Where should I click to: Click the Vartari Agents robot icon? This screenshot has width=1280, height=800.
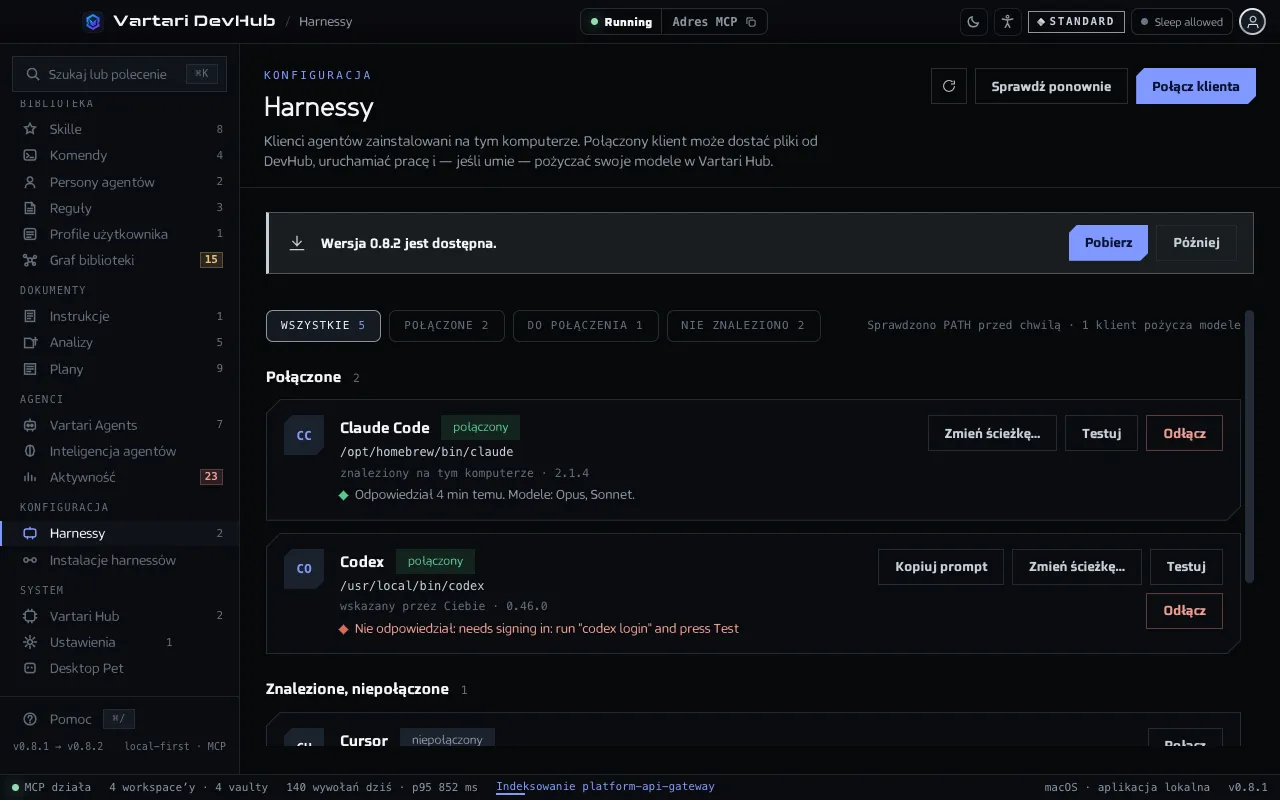(30, 425)
